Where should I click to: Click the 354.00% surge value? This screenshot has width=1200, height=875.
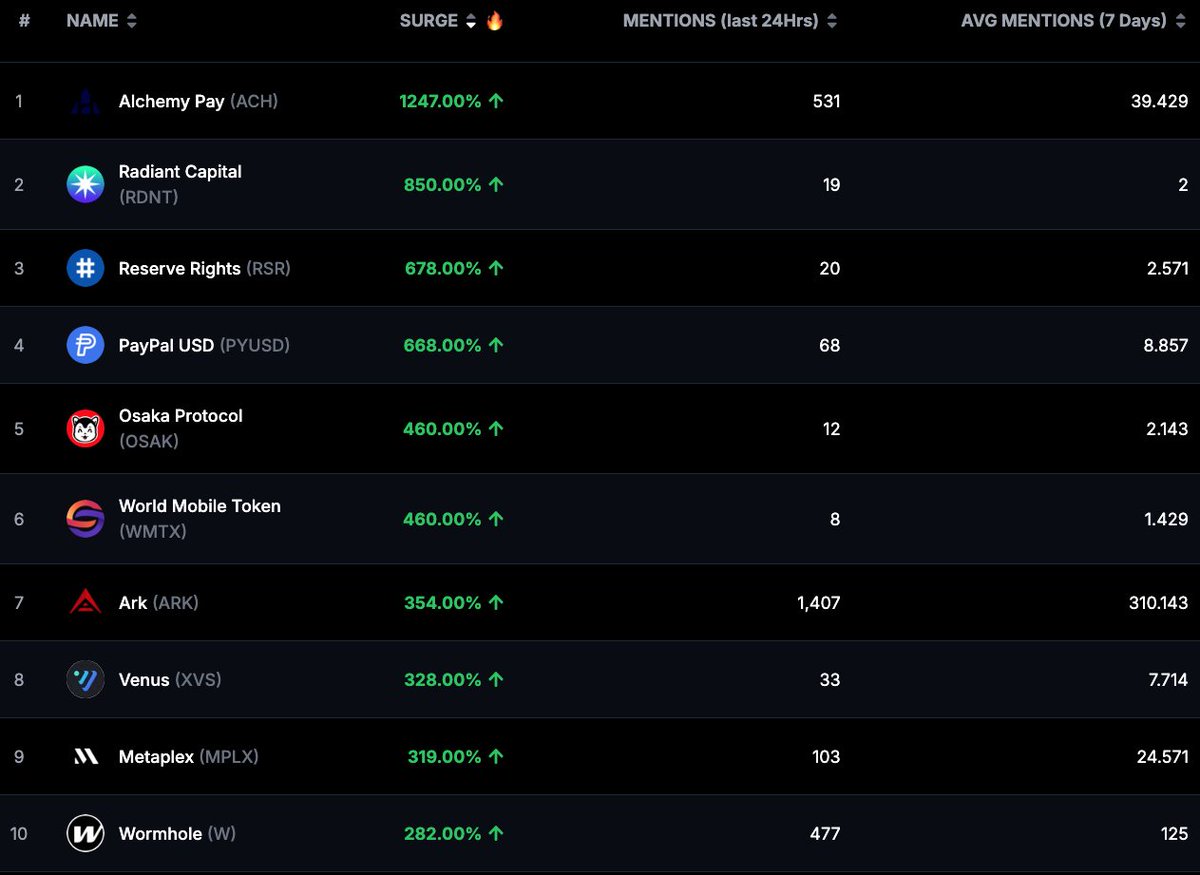(443, 602)
